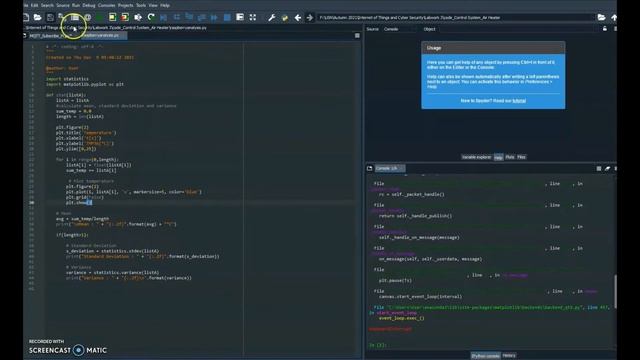Open PYTHONPATH manager icon

pyautogui.click(x=285, y=18)
